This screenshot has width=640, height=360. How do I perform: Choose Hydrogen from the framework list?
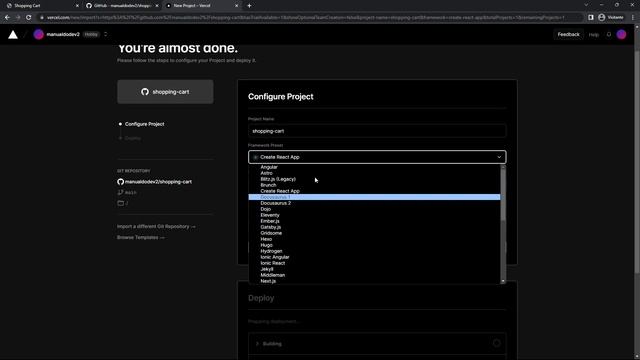pyautogui.click(x=374, y=251)
